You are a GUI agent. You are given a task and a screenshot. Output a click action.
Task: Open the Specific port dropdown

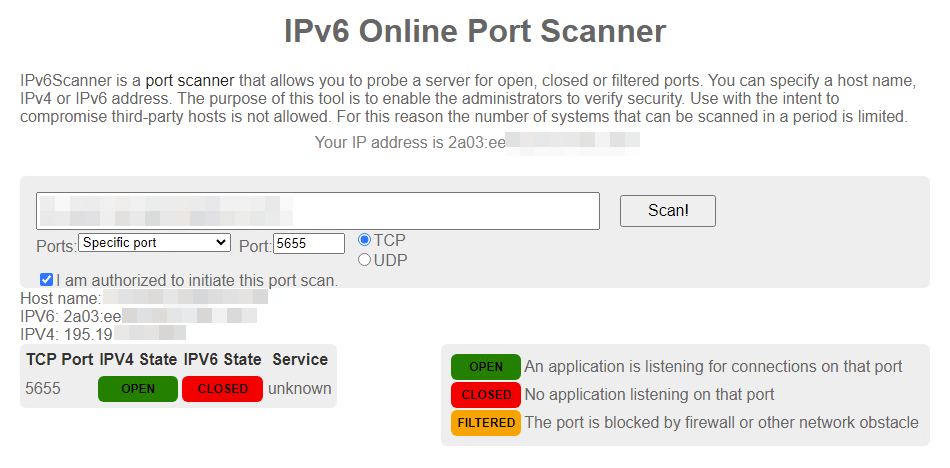pyautogui.click(x=154, y=242)
